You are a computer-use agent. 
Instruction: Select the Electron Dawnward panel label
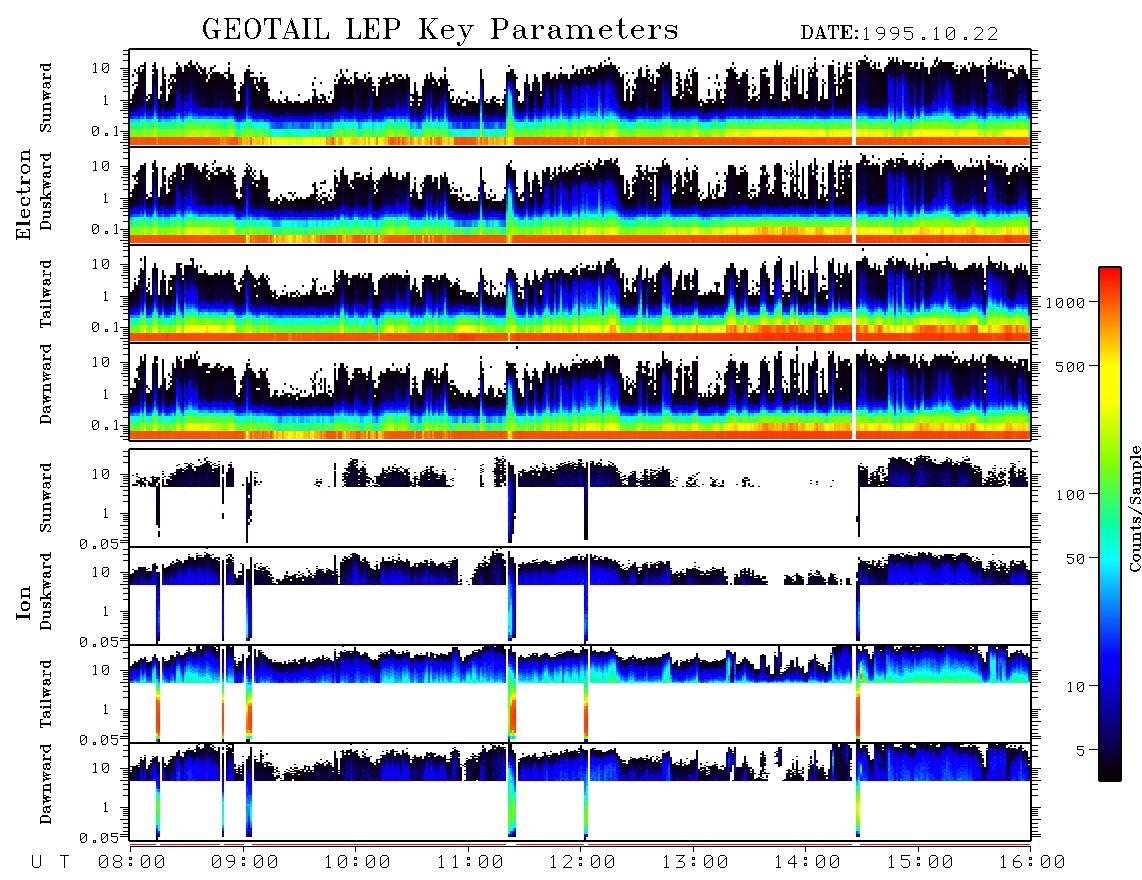point(46,384)
